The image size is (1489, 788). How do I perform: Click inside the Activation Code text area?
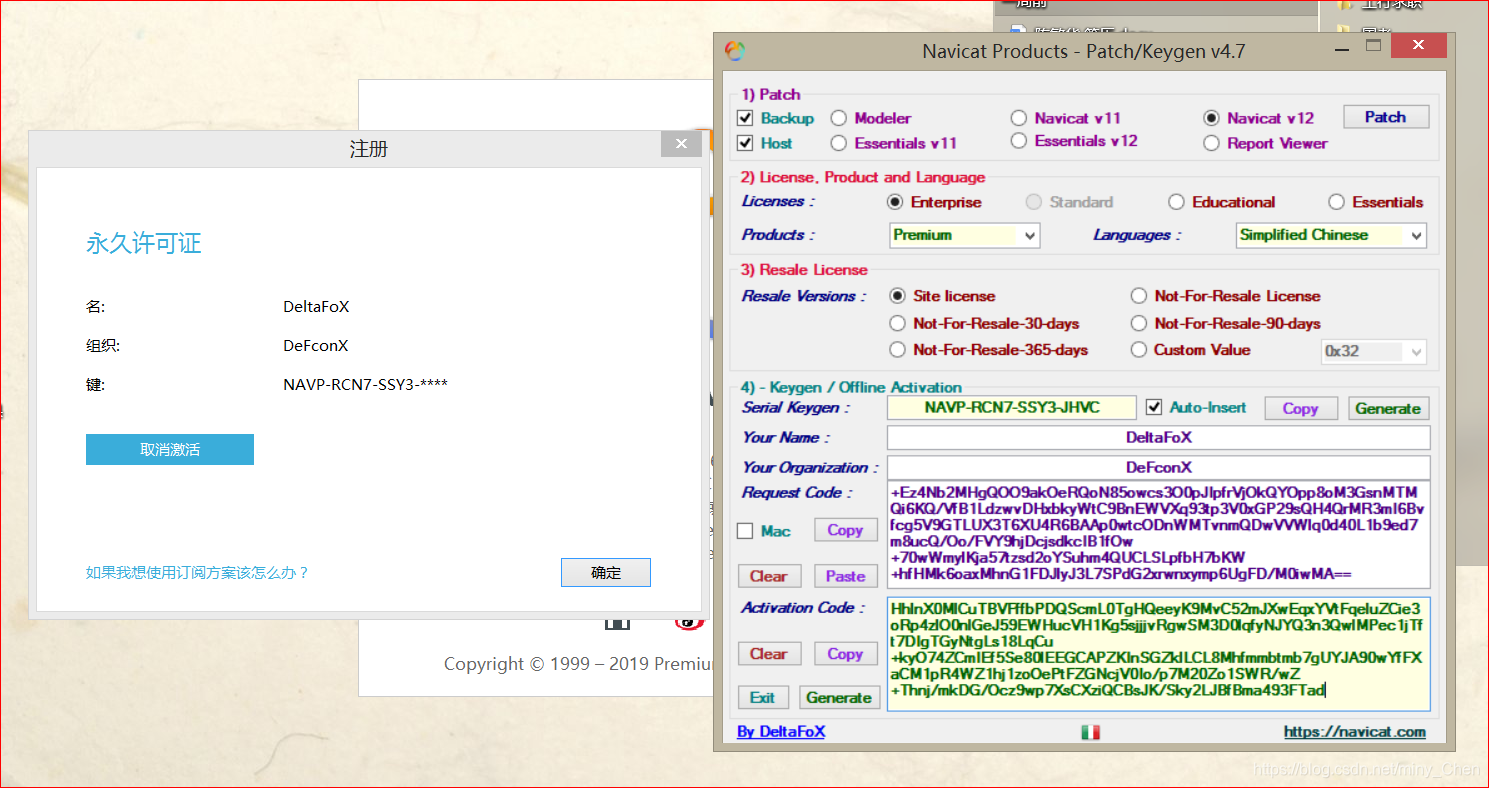[x=1158, y=654]
